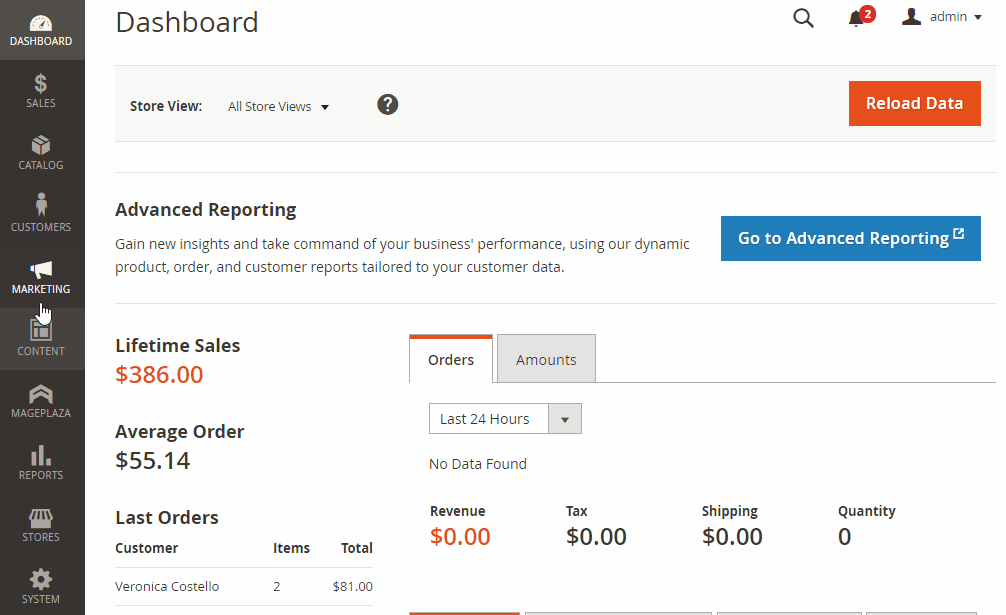Go to Customers in sidebar
The width and height of the screenshot is (1006, 615).
coord(41,214)
